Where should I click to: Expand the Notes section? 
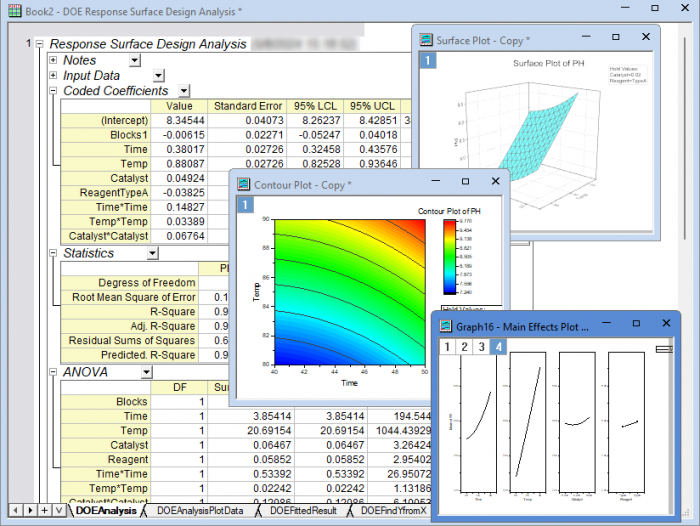tap(53, 60)
